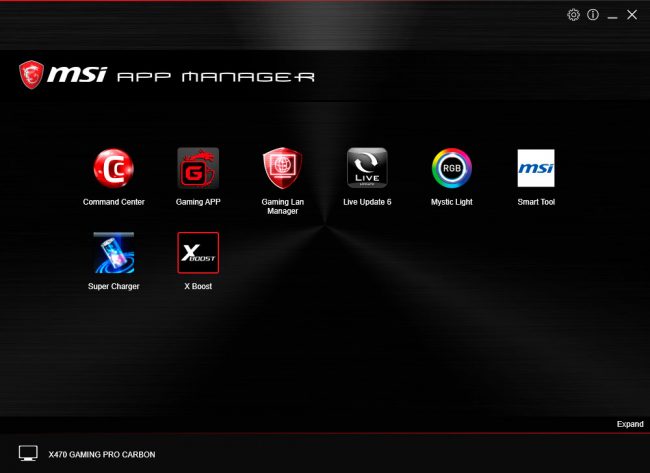The width and height of the screenshot is (650, 473).
Task: Click the Gaming APP label
Action: click(x=198, y=202)
